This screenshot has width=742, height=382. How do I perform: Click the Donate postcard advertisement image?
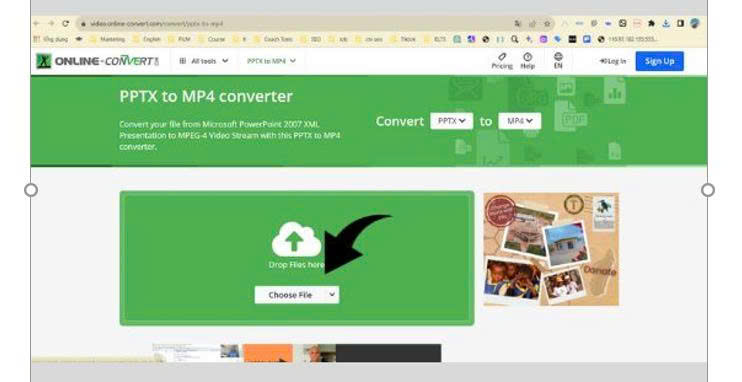[x=551, y=249]
